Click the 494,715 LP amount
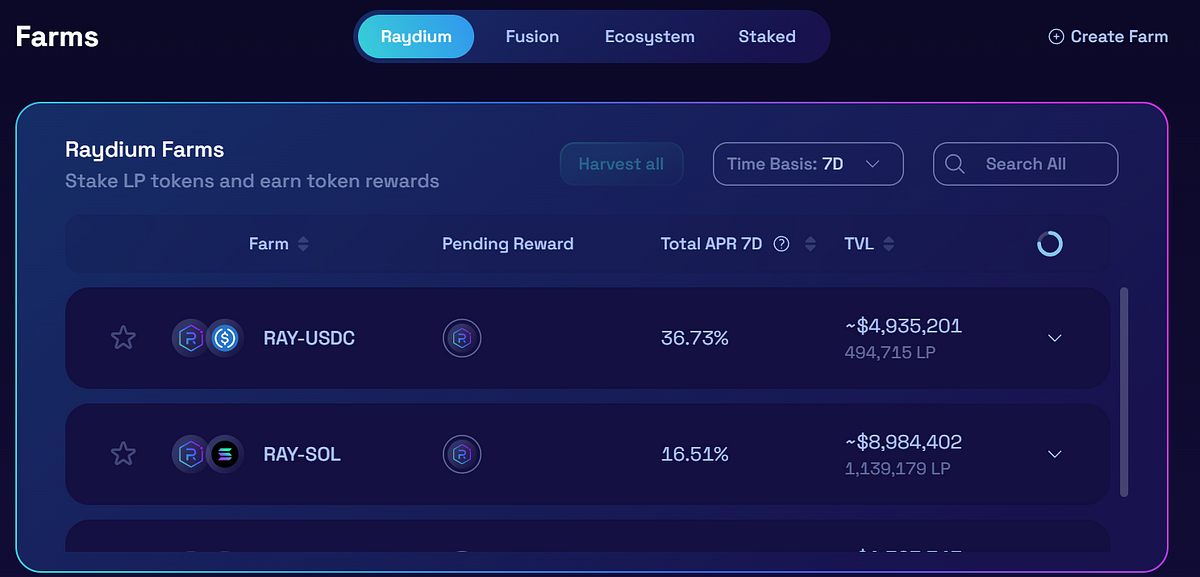The image size is (1200, 577). (x=890, y=352)
